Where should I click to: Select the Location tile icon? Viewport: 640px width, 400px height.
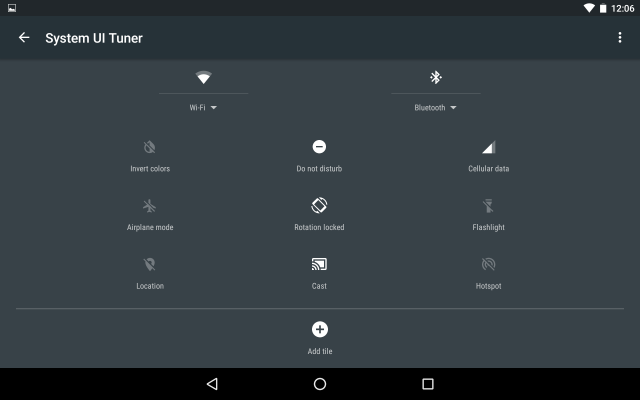150,264
